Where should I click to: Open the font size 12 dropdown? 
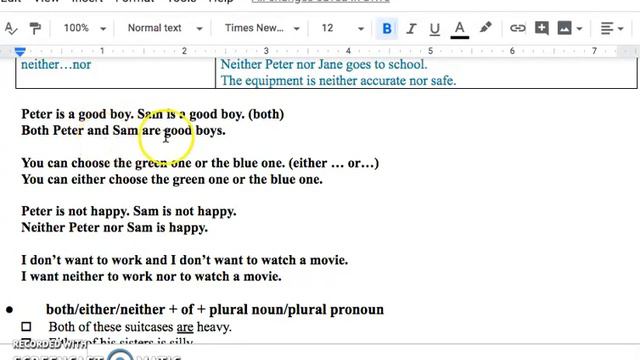(342, 28)
